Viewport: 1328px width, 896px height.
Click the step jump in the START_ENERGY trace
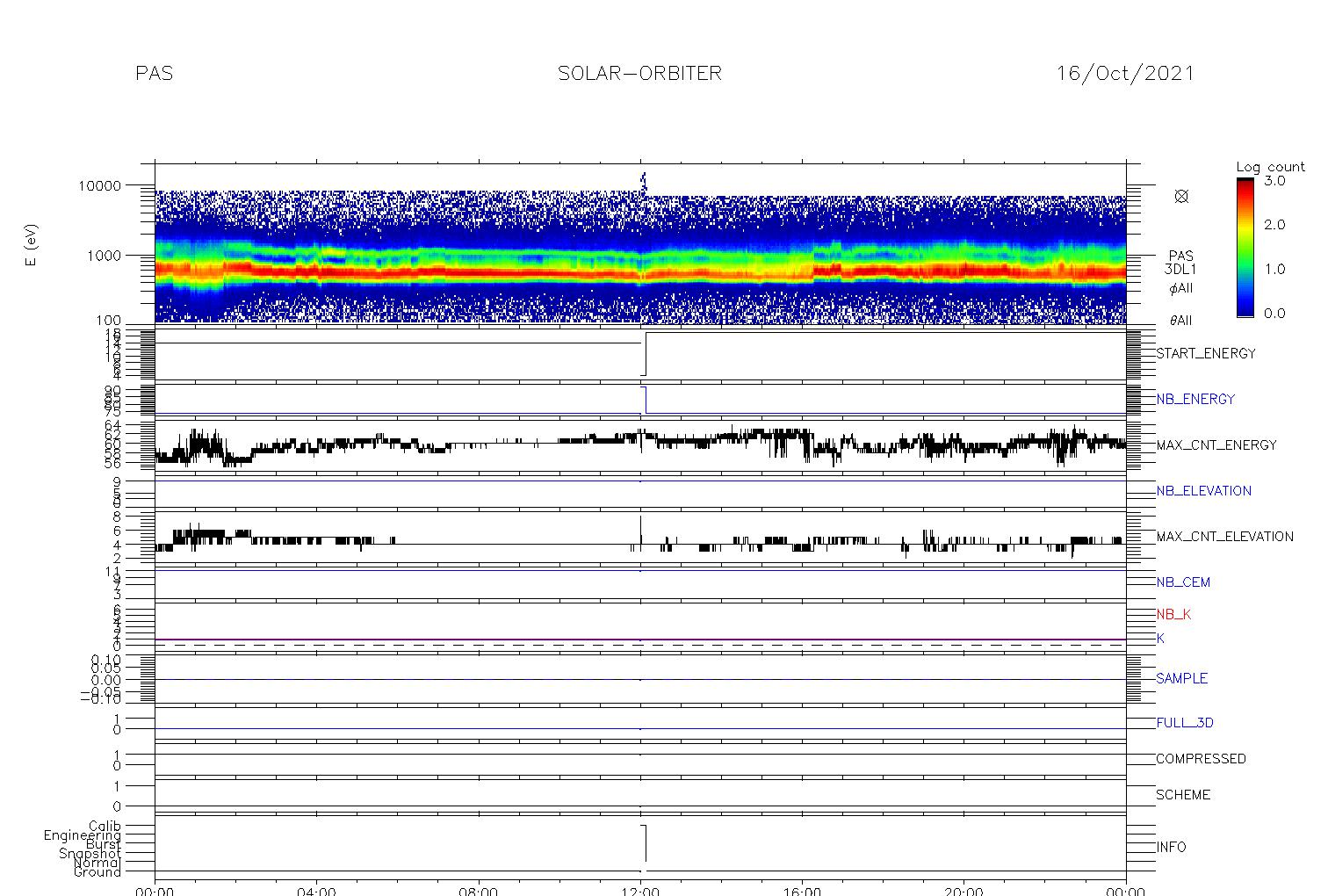point(645,354)
